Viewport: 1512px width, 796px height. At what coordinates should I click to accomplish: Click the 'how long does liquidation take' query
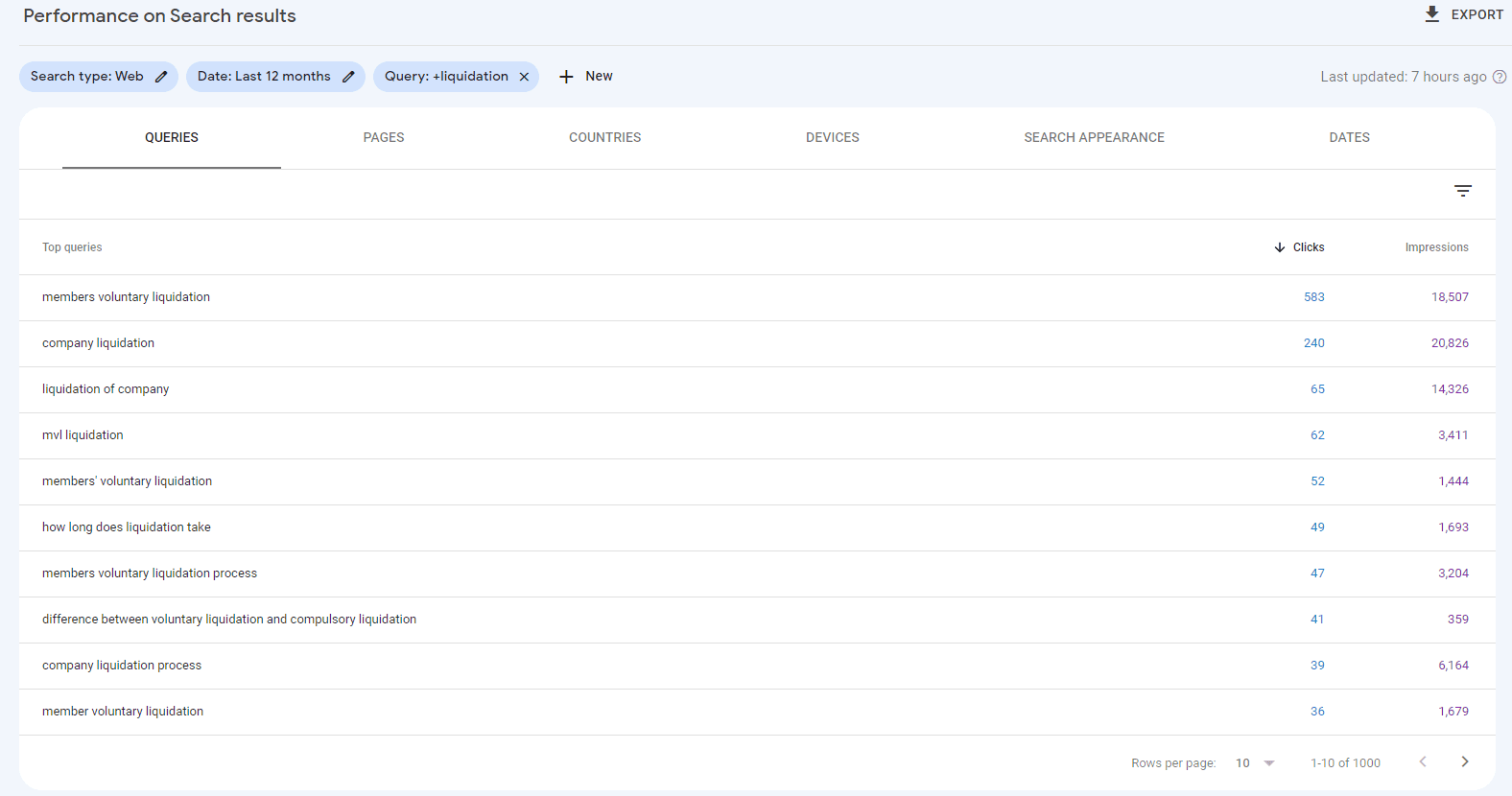tap(127, 527)
